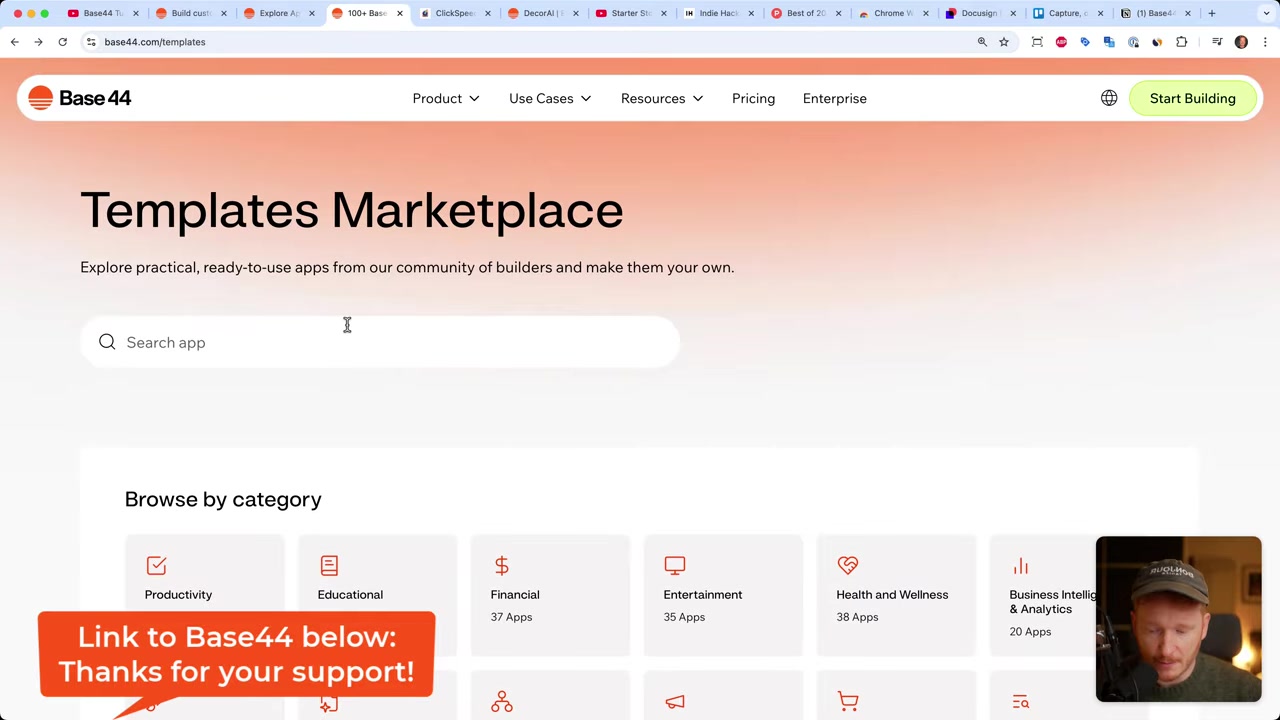Open the Chrome three-dot menu
Viewport: 1280px width, 720px height.
point(1265,42)
